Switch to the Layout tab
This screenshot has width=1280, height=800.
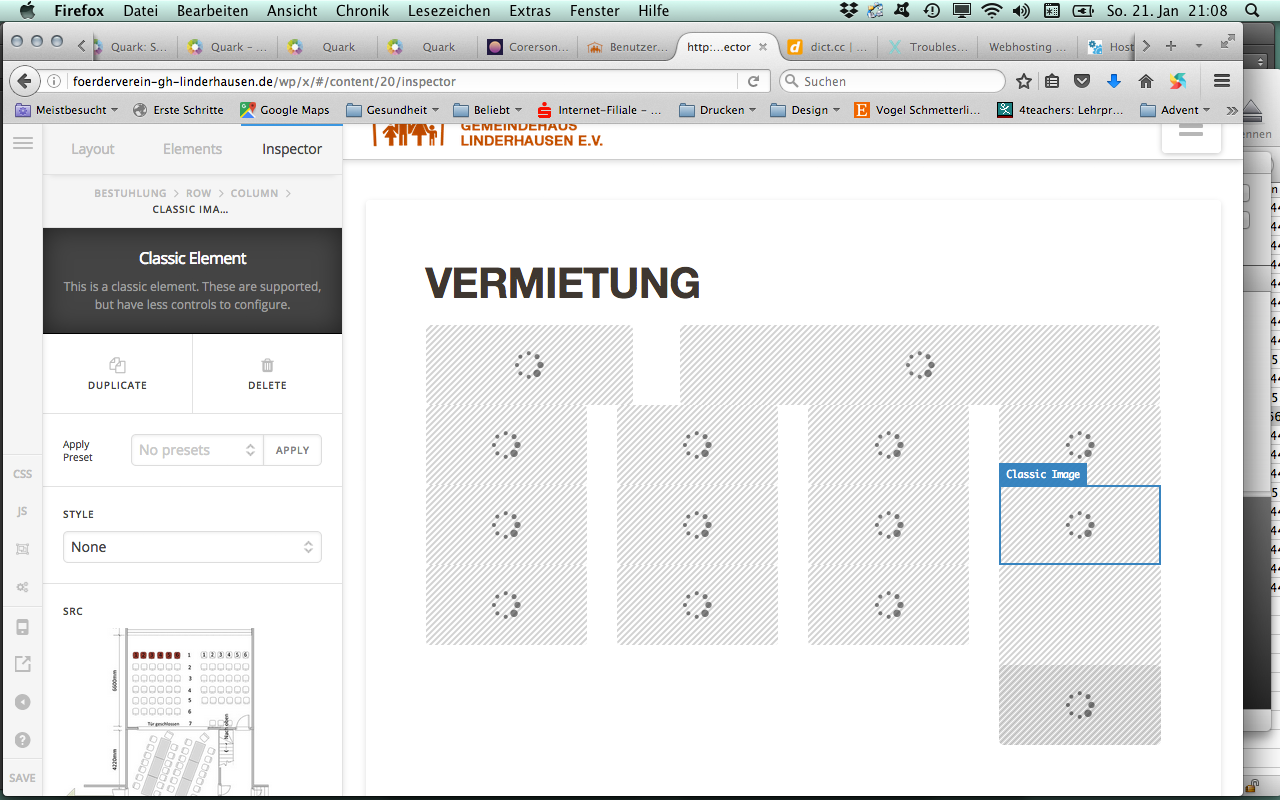tap(93, 149)
